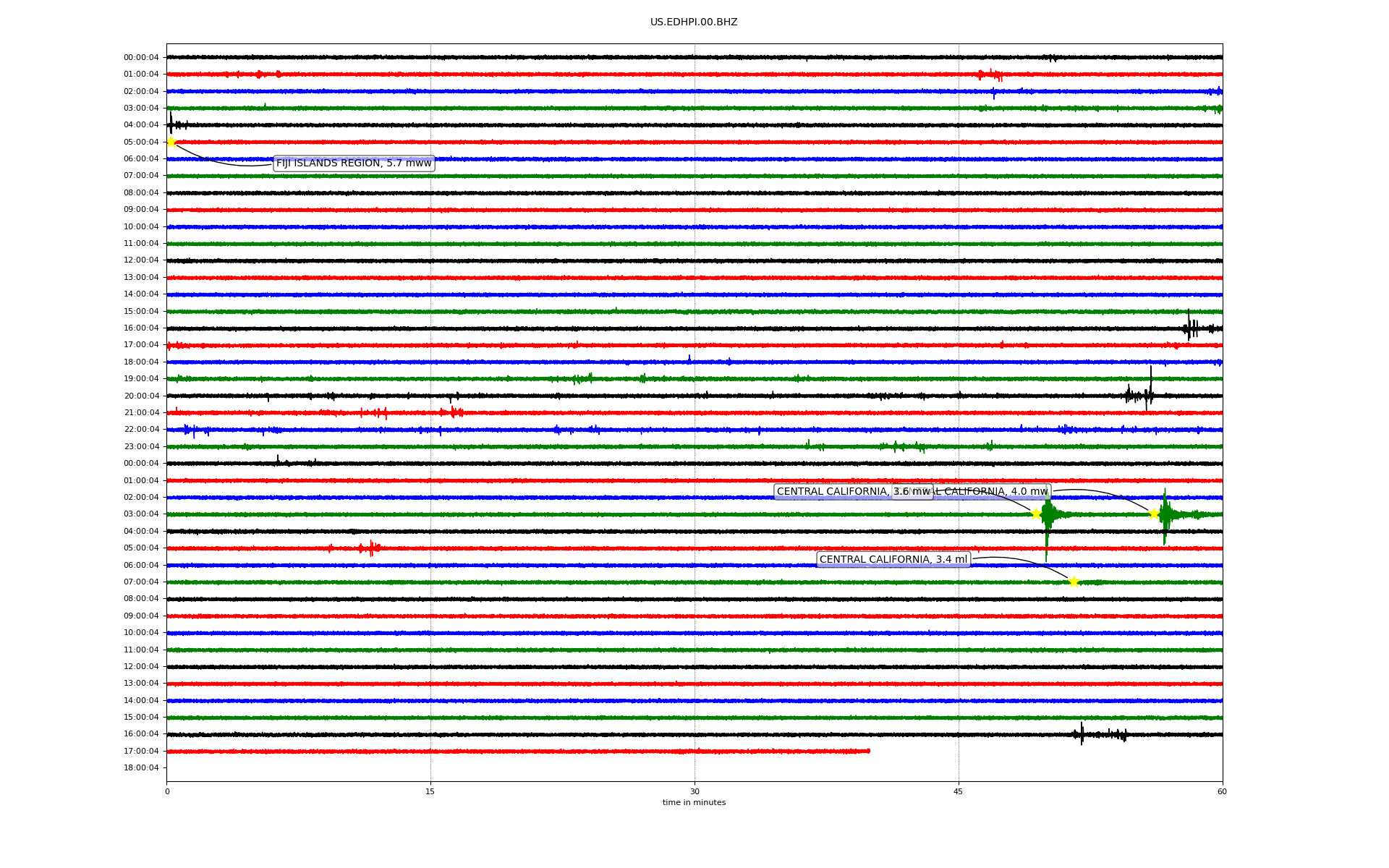
Task: Click the 'time in minutes' axis label
Action: (x=694, y=803)
